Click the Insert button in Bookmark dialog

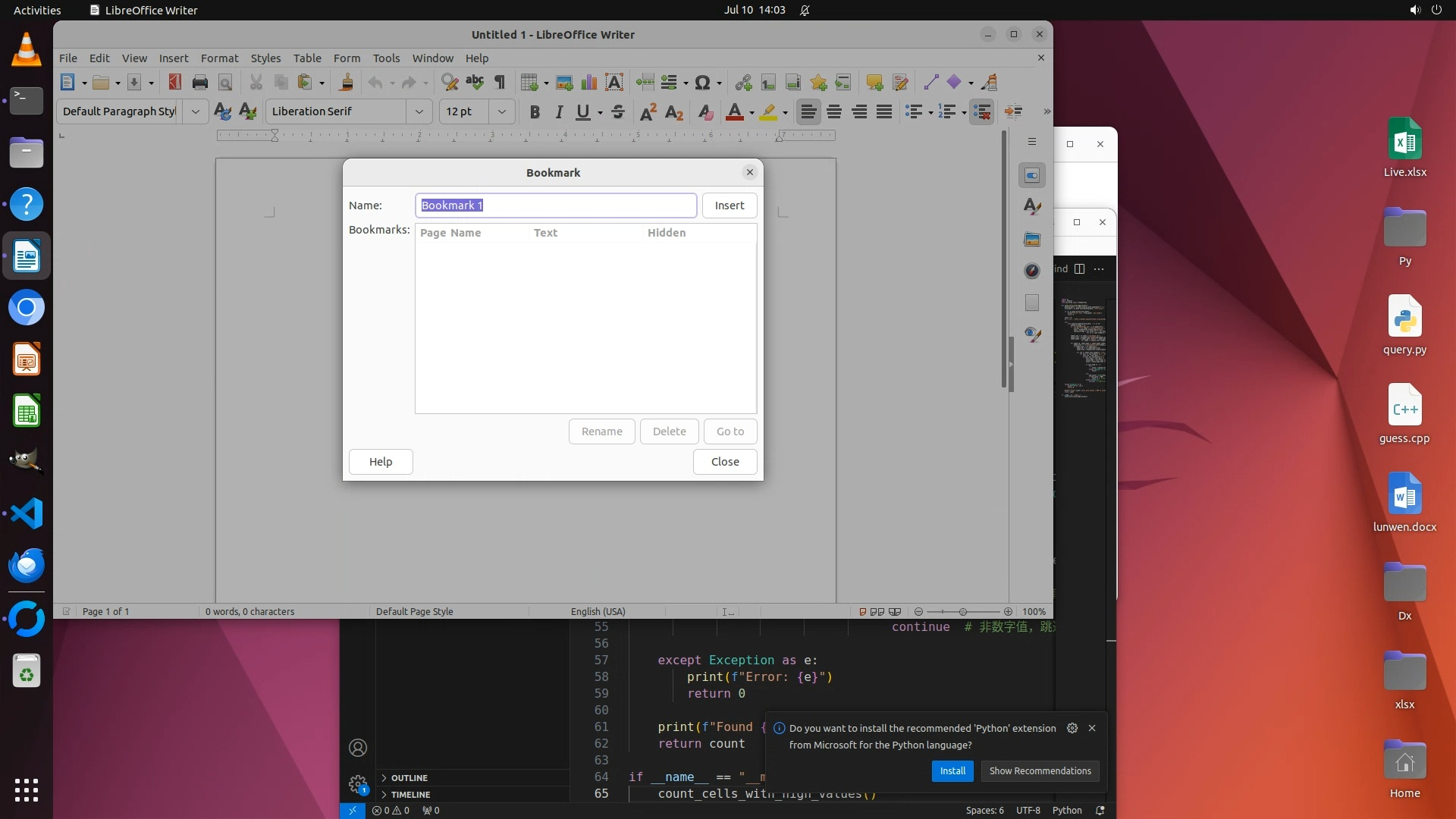click(729, 206)
